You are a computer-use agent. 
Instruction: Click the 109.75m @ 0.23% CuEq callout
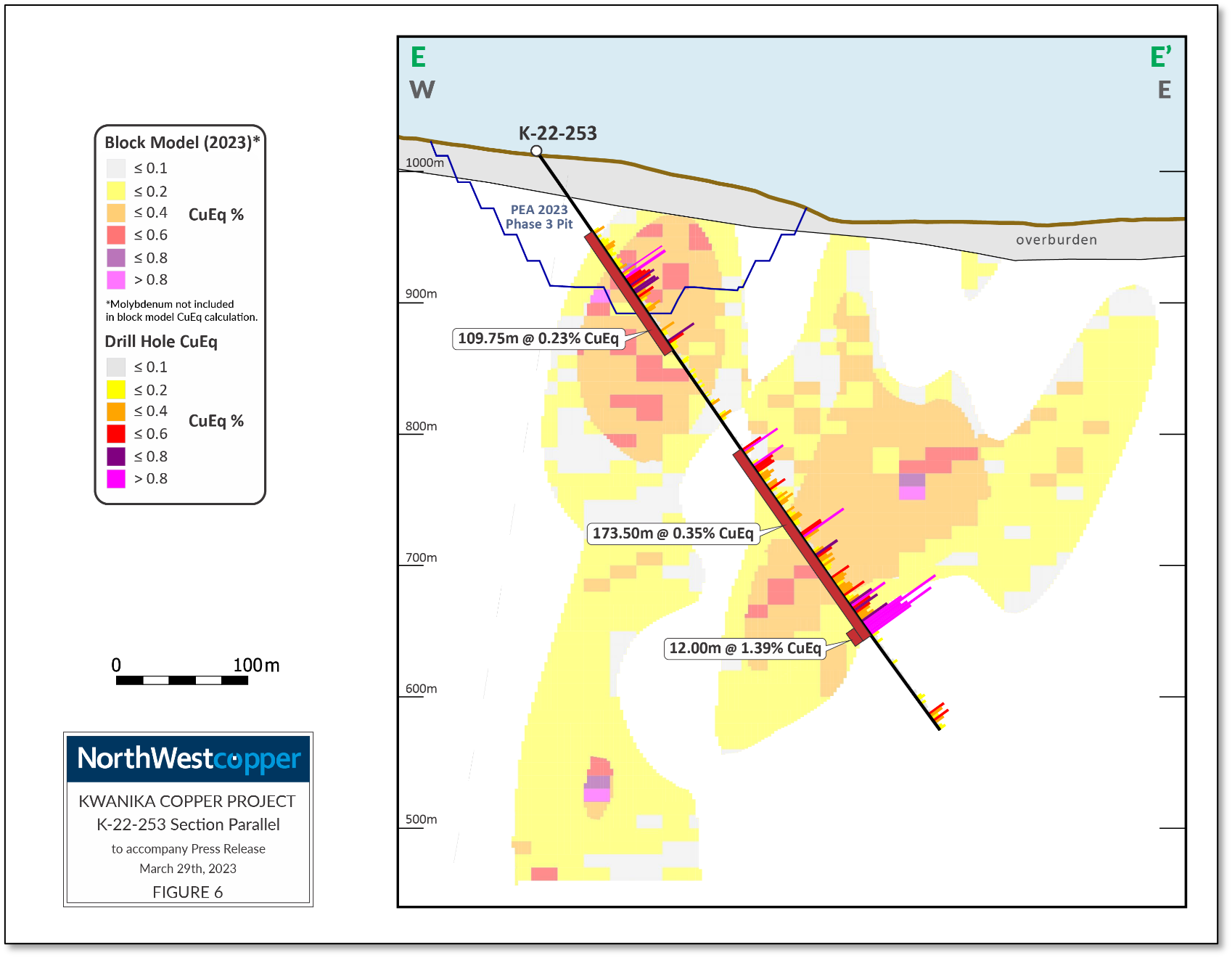click(538, 339)
